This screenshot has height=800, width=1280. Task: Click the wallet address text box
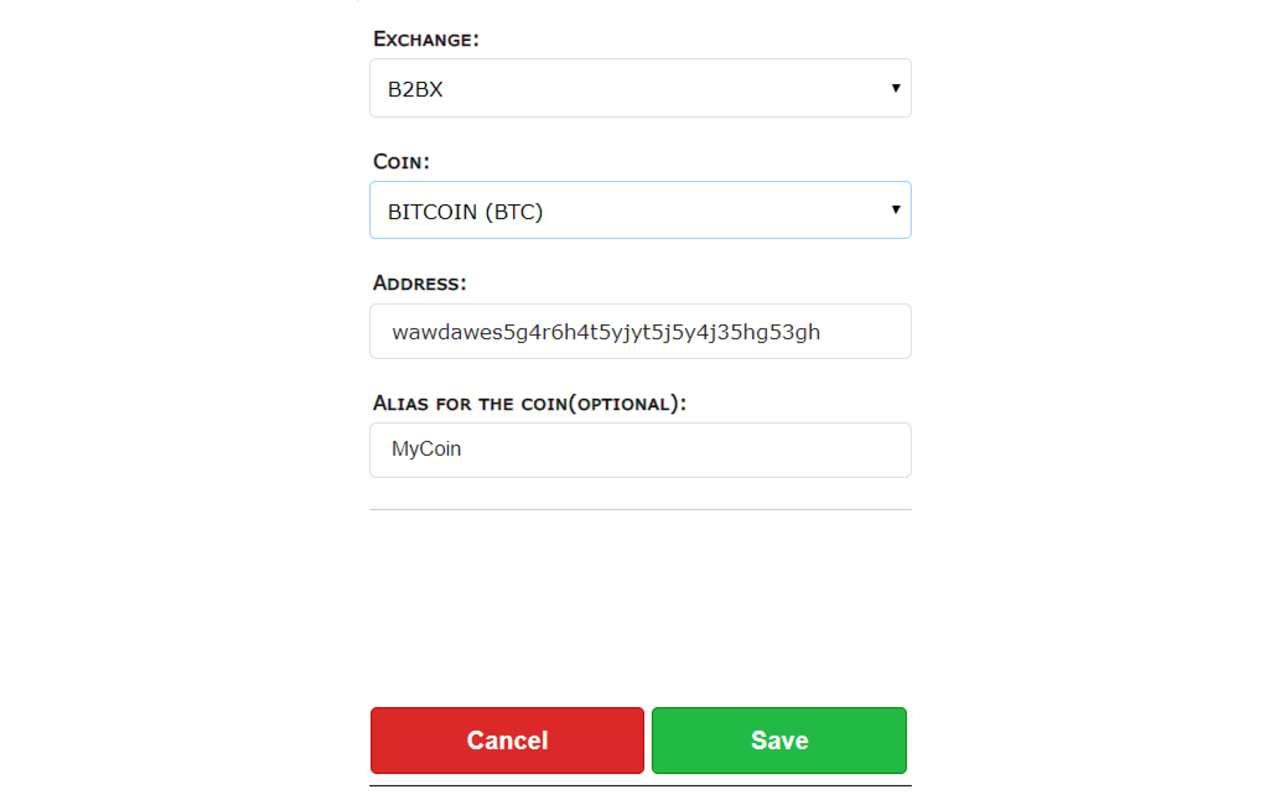[x=640, y=331]
